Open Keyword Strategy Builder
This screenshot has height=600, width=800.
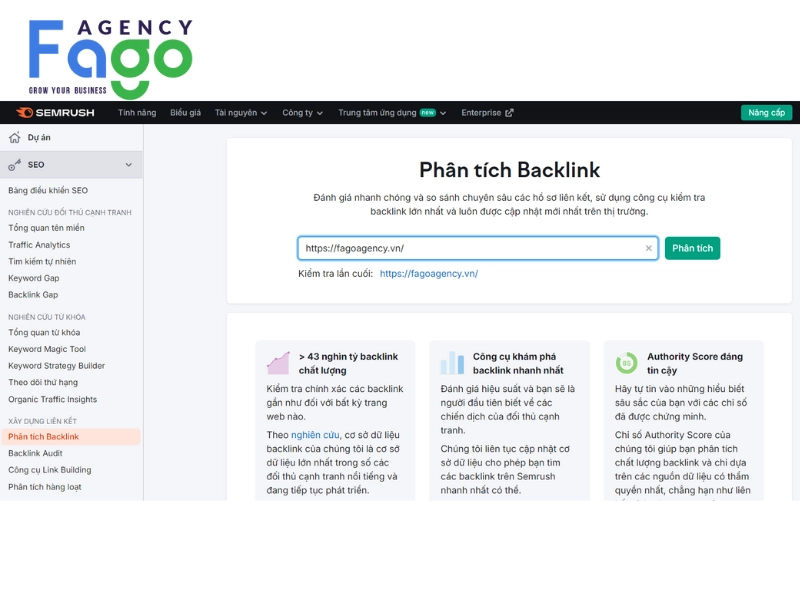[57, 366]
